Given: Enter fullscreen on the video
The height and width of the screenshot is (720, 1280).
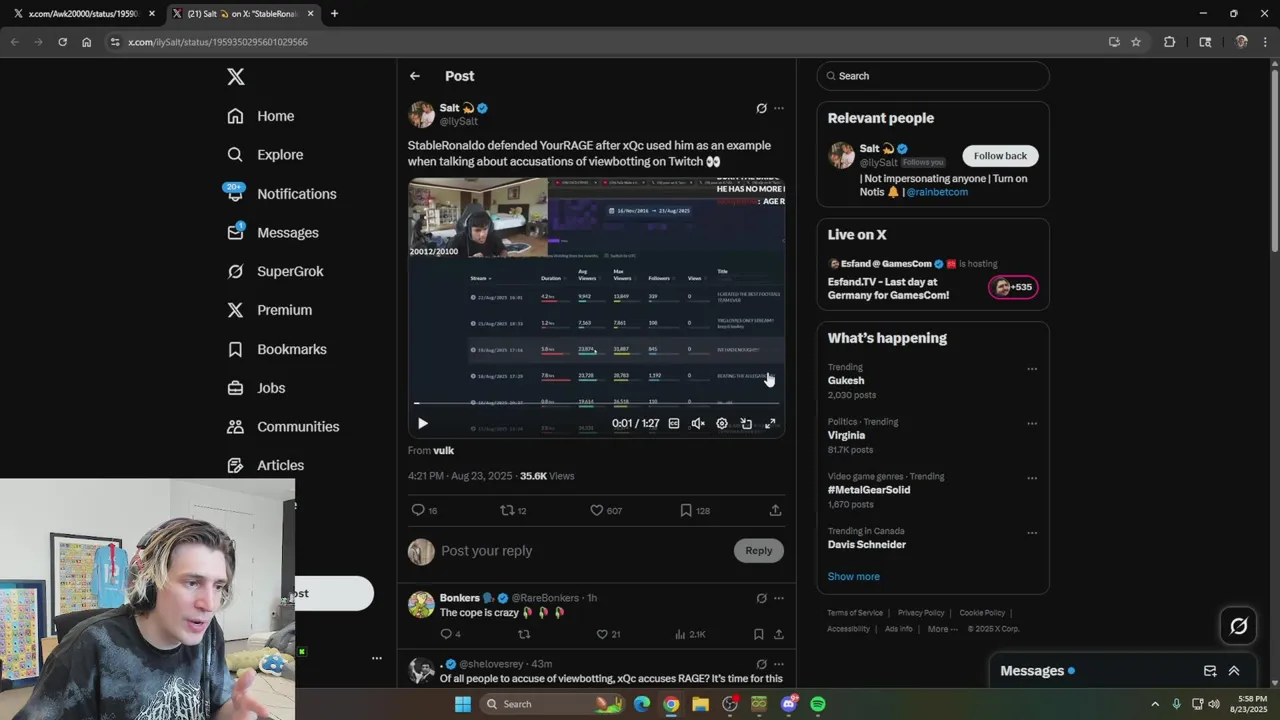Looking at the screenshot, I should (770, 424).
